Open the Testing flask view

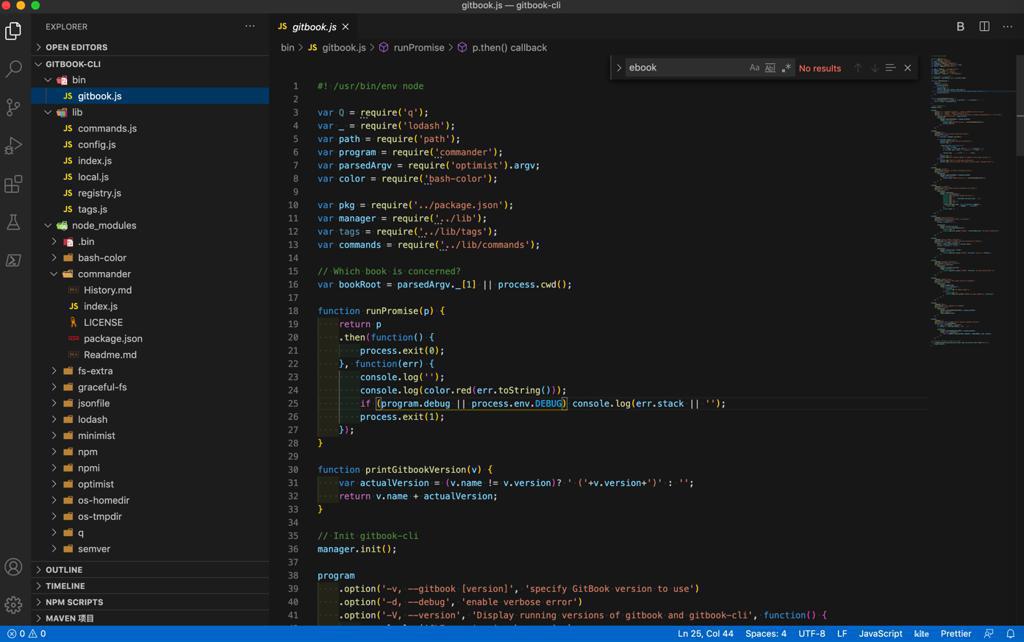pyautogui.click(x=14, y=222)
